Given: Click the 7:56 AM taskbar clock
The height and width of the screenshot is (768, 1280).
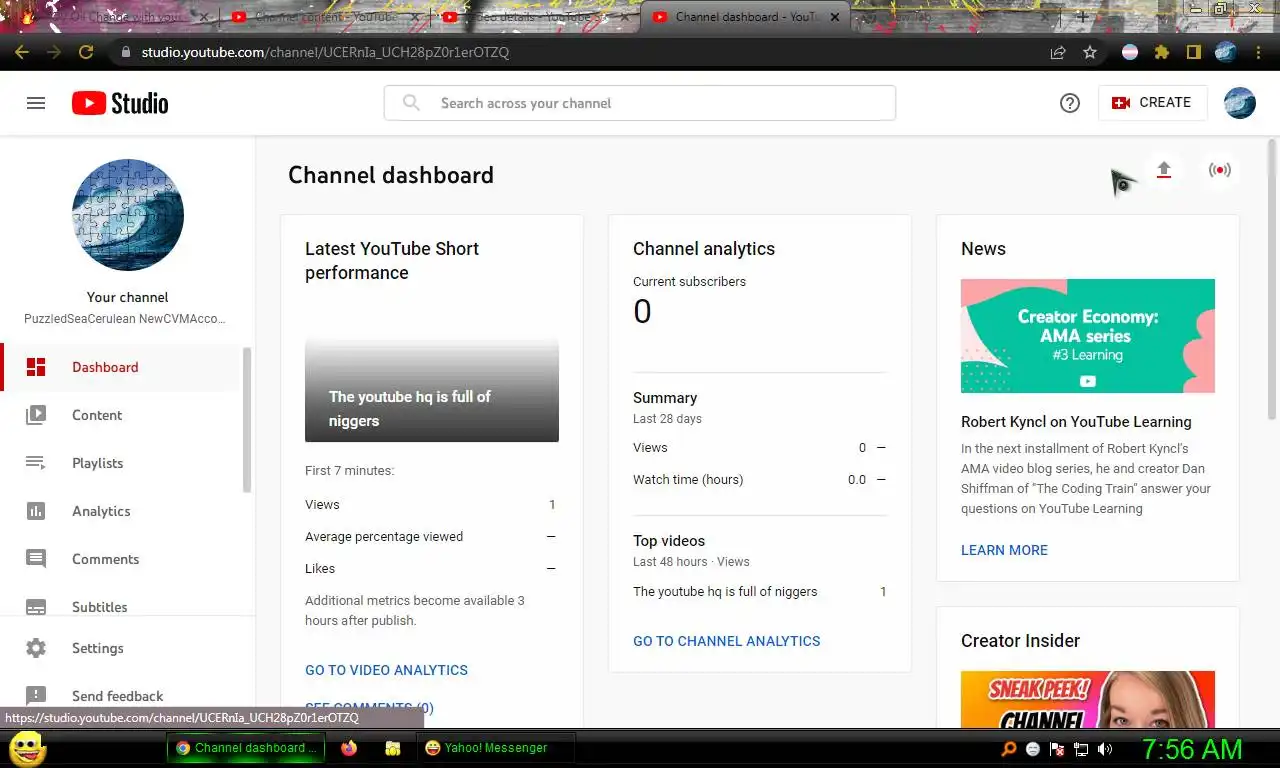Looking at the screenshot, I should 1192,749.
